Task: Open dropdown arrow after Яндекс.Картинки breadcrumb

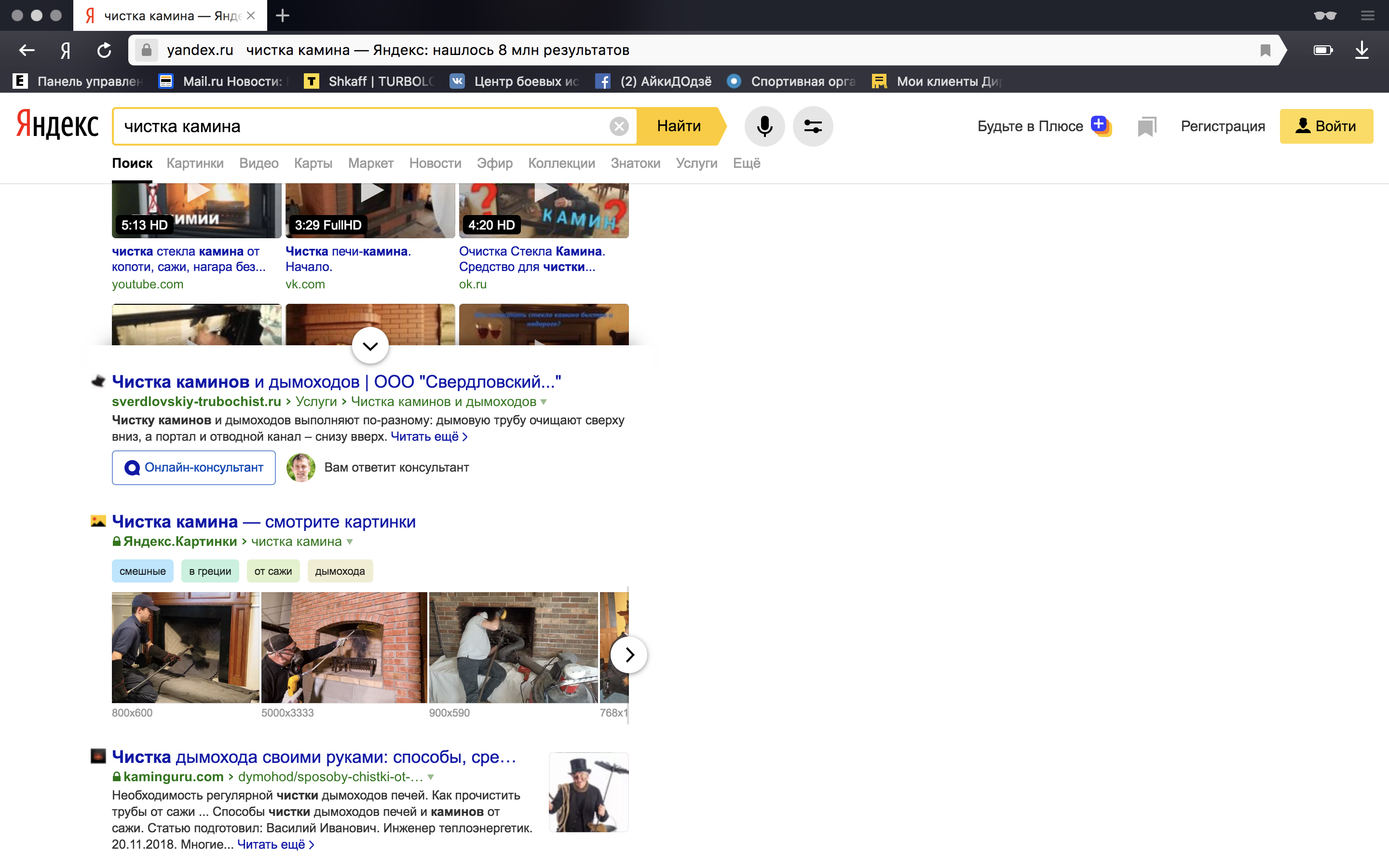Action: point(350,542)
